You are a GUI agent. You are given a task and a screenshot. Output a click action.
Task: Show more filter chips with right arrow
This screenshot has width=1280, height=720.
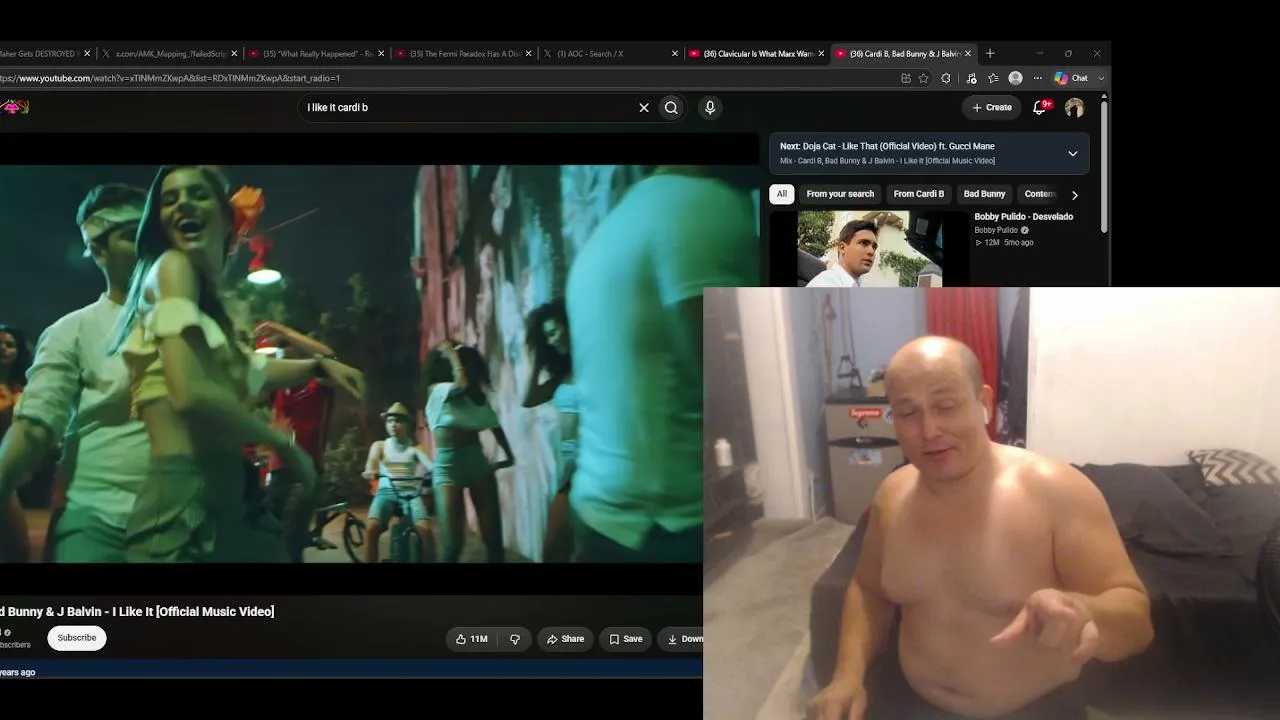[x=1075, y=195]
